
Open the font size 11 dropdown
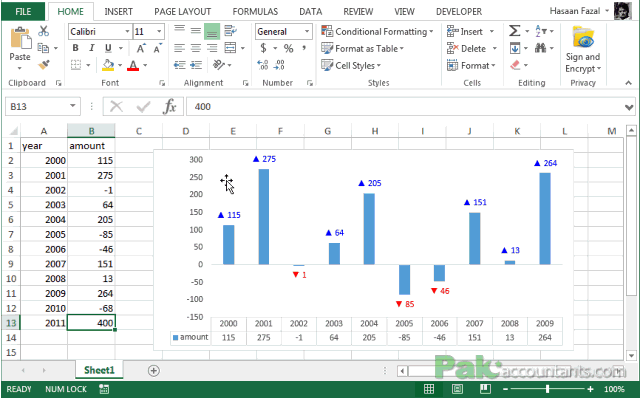click(159, 31)
